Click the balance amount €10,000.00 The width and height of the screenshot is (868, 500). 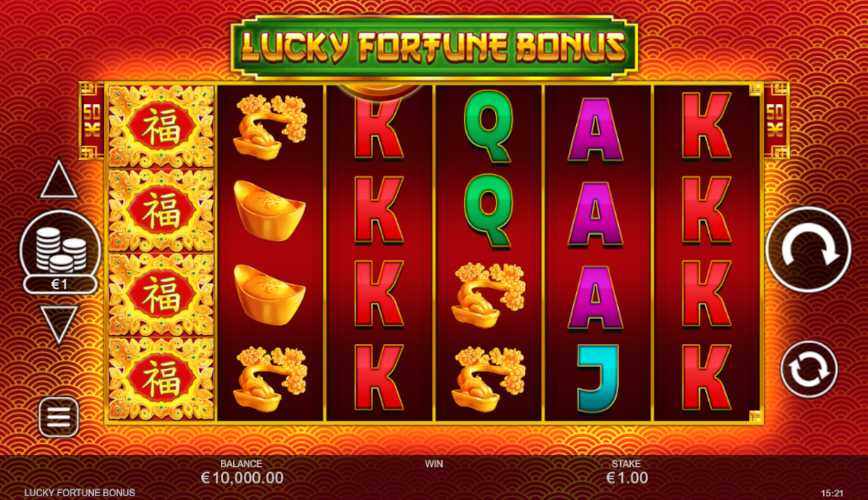coord(242,478)
